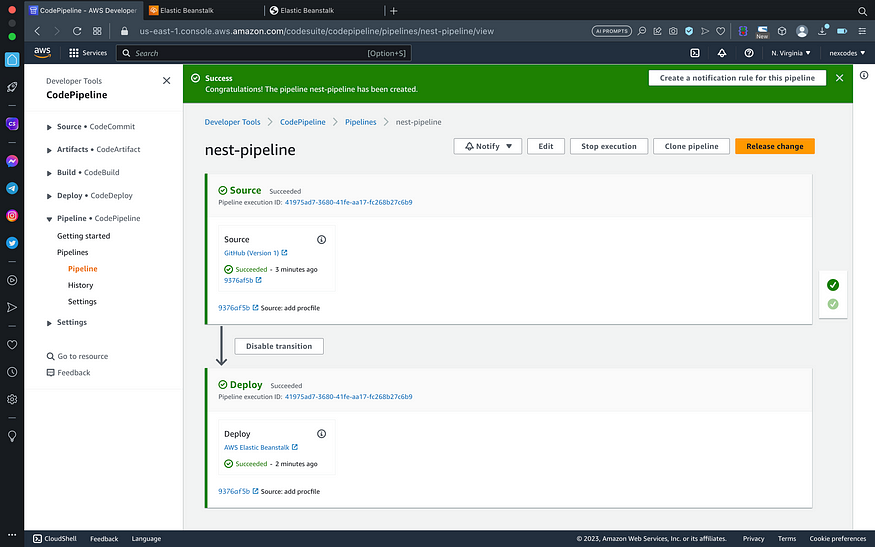
Task: Open AWS CloudShell icon in top bar
Action: pos(695,53)
